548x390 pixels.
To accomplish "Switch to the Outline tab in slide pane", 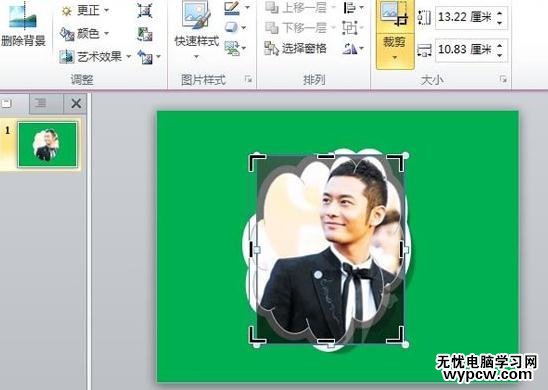I will (40, 103).
